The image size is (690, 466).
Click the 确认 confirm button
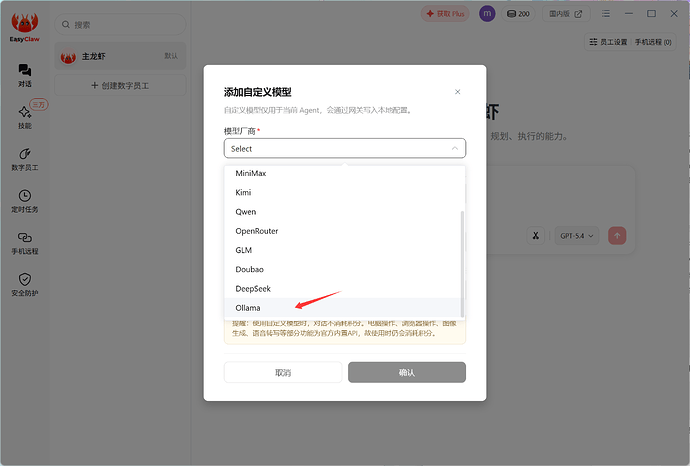(x=407, y=372)
